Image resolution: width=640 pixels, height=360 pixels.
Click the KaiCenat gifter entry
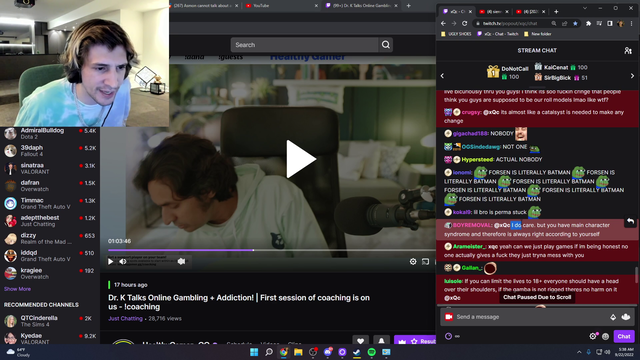[561, 67]
